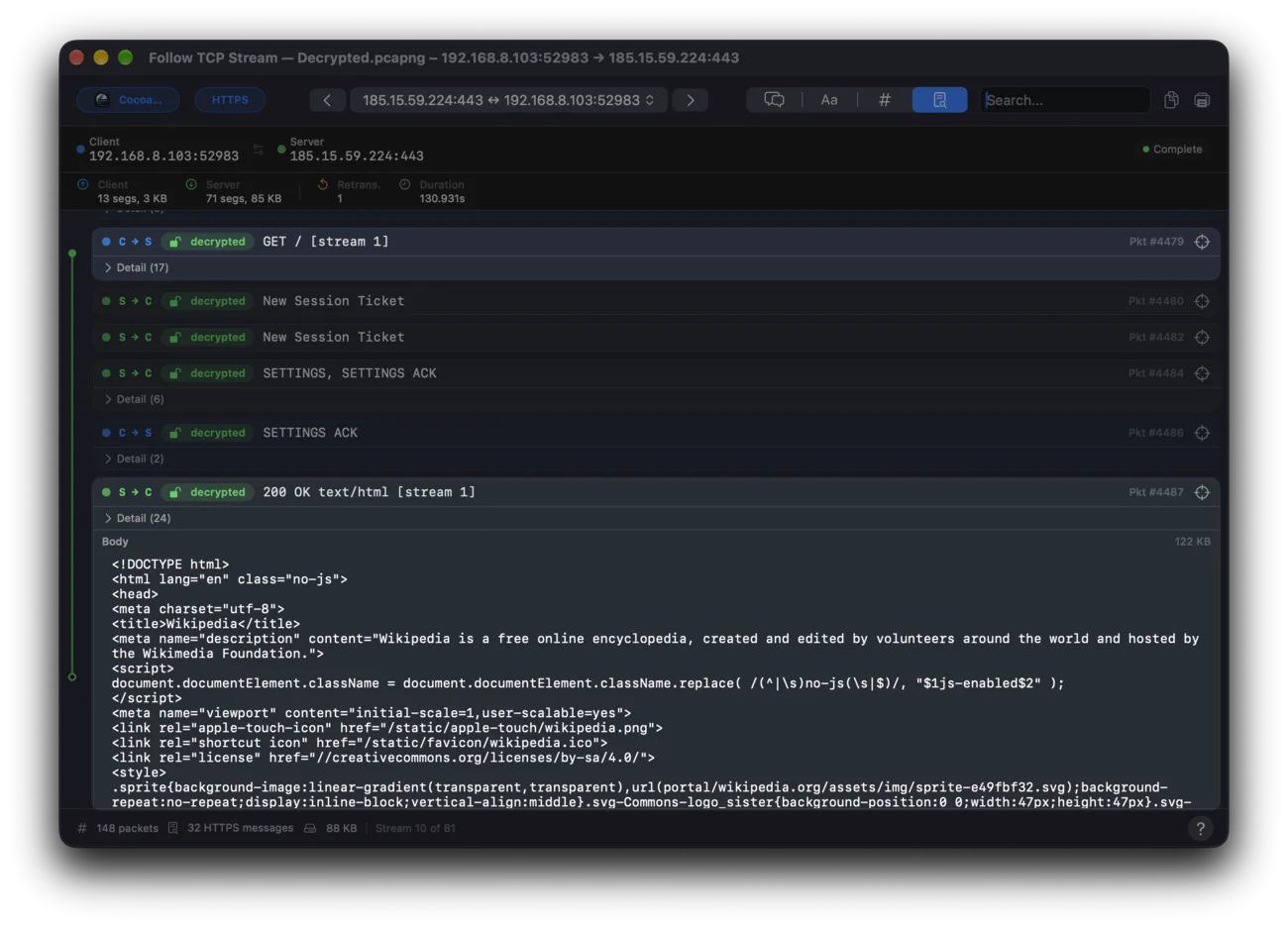Locate packet #4487 with crosshair icon
Viewport: 1288px width, 926px height.
pyautogui.click(x=1202, y=492)
